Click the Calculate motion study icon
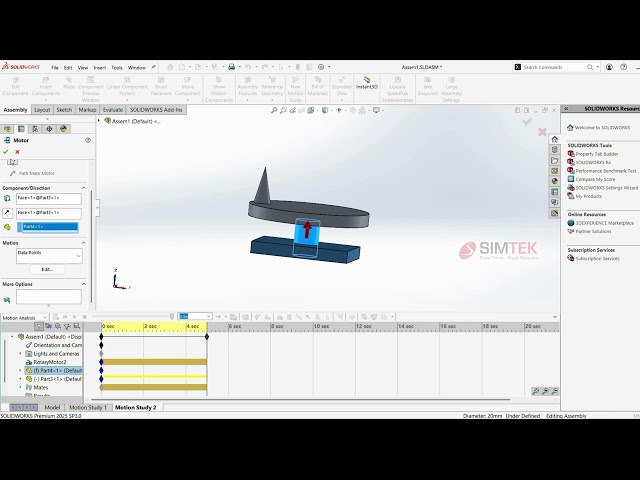640x480 pixels. tap(56, 317)
